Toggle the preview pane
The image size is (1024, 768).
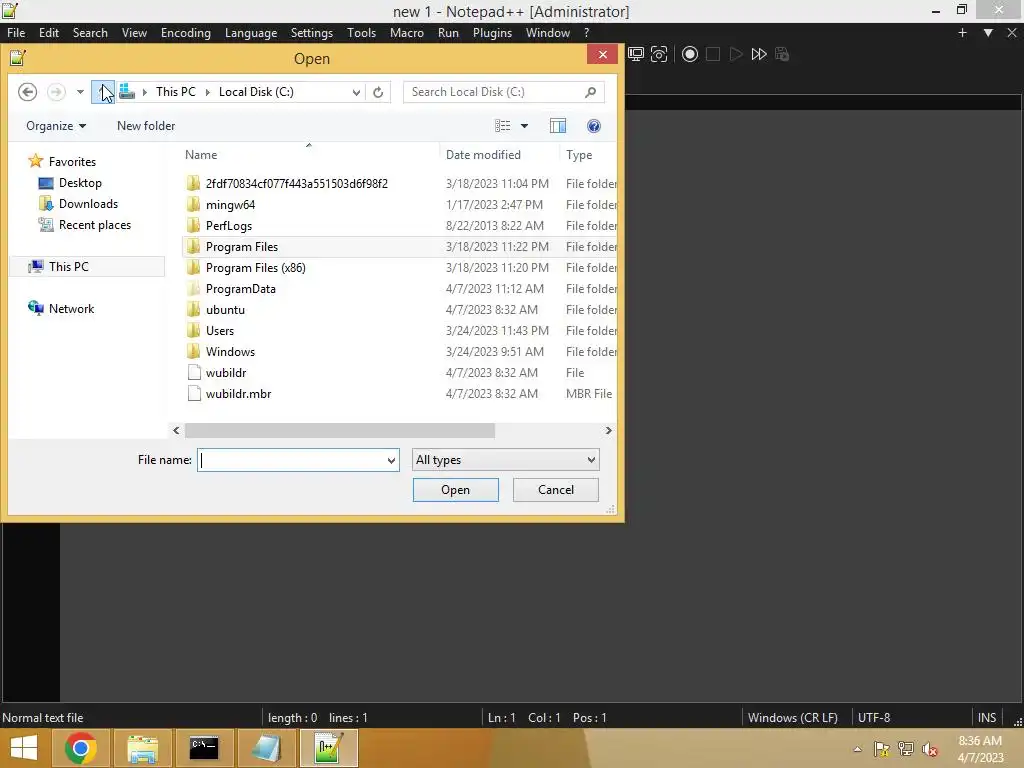(x=558, y=126)
